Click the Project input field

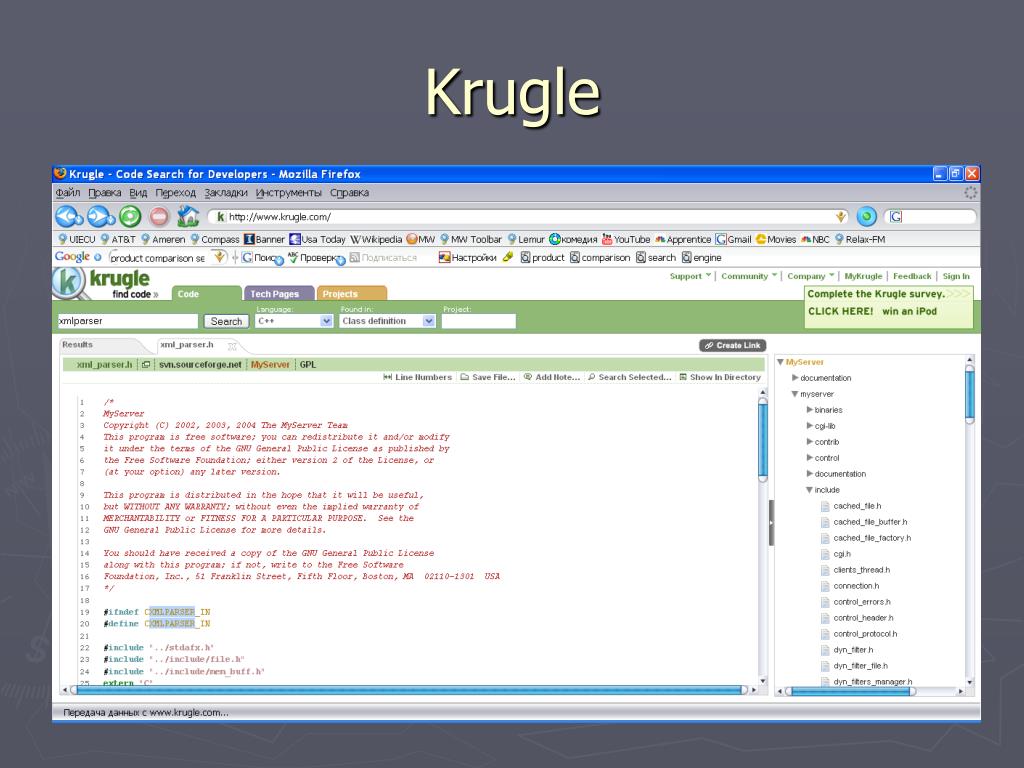479,321
